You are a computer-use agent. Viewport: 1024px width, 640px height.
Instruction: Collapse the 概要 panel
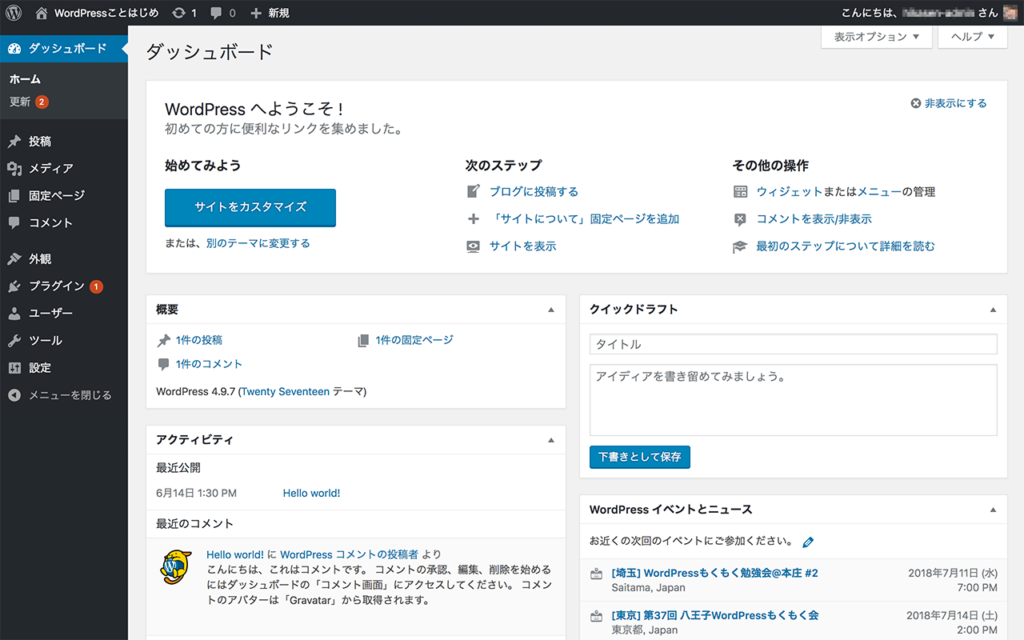pos(551,310)
